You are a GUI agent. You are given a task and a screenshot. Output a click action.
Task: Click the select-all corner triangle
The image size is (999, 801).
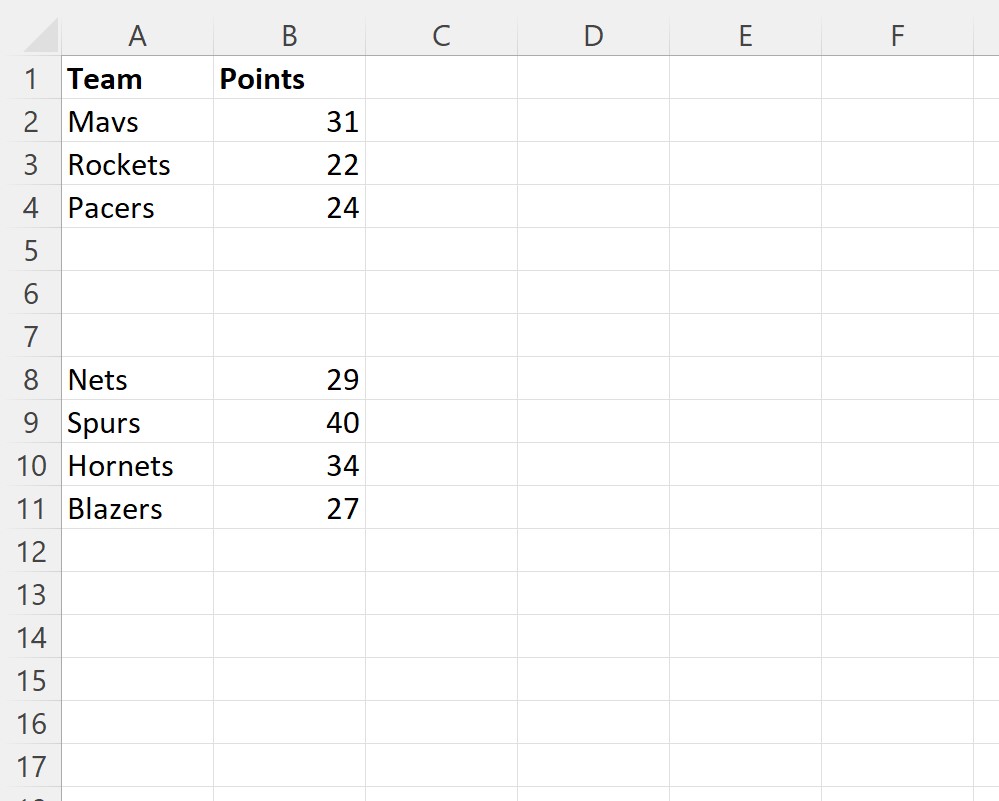[40, 36]
